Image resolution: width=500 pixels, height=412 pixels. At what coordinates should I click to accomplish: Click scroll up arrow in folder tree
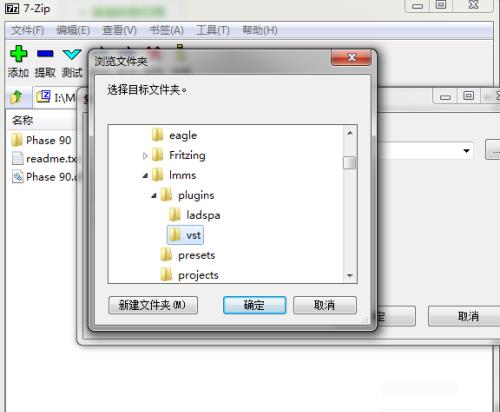[350, 133]
